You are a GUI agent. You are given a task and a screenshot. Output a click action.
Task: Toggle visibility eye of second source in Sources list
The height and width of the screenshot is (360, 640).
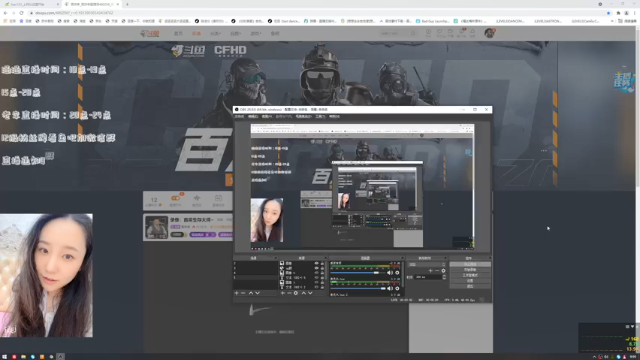click(x=316, y=268)
